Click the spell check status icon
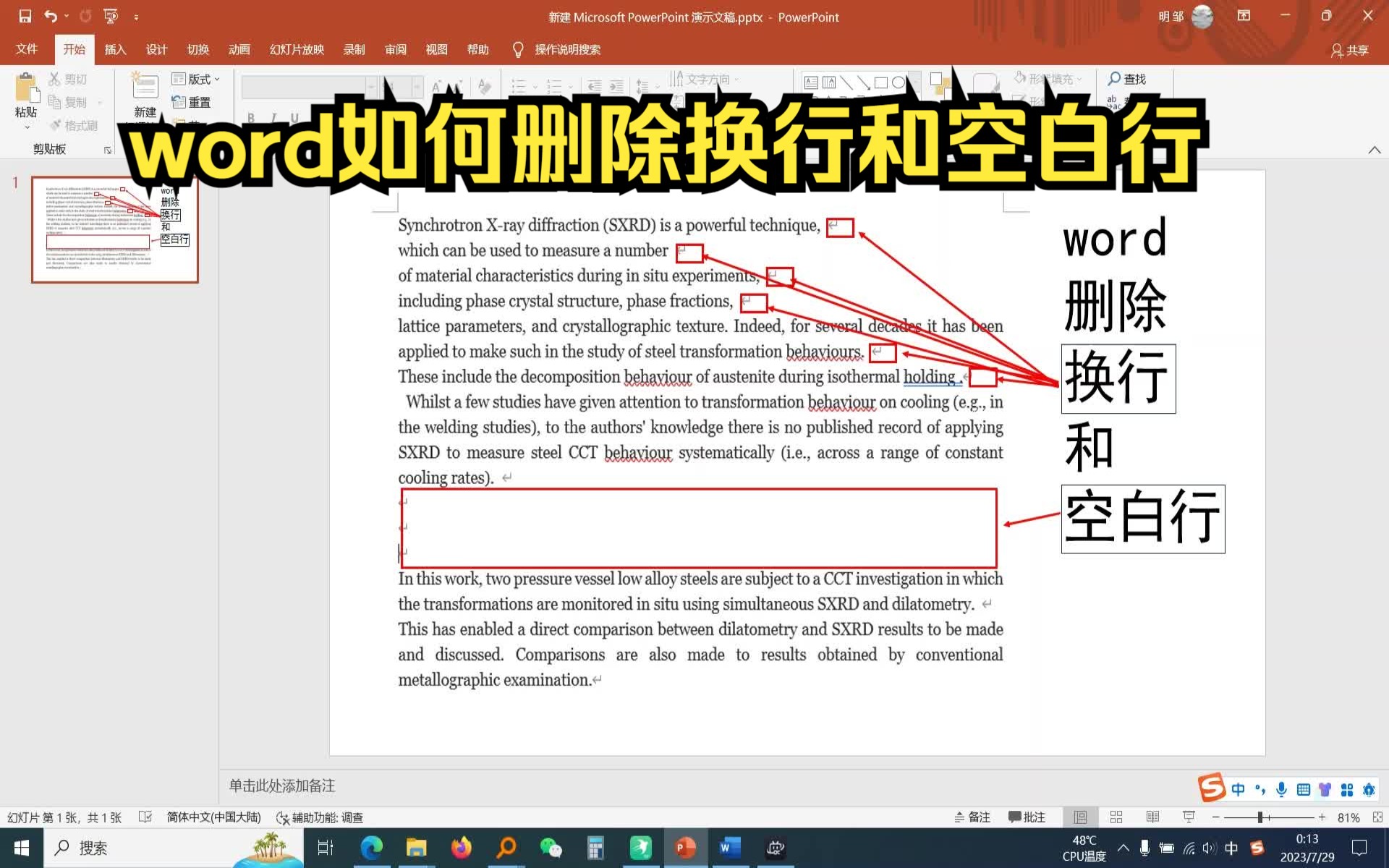The width and height of the screenshot is (1389, 868). point(145,817)
